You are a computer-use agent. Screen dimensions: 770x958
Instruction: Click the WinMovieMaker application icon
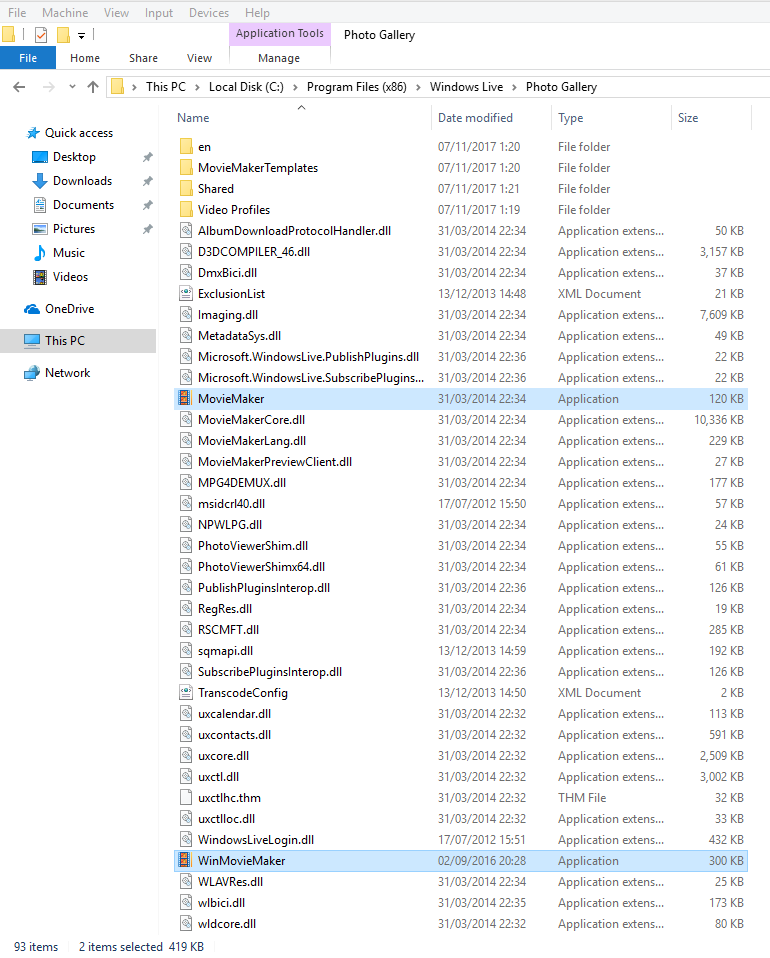185,860
